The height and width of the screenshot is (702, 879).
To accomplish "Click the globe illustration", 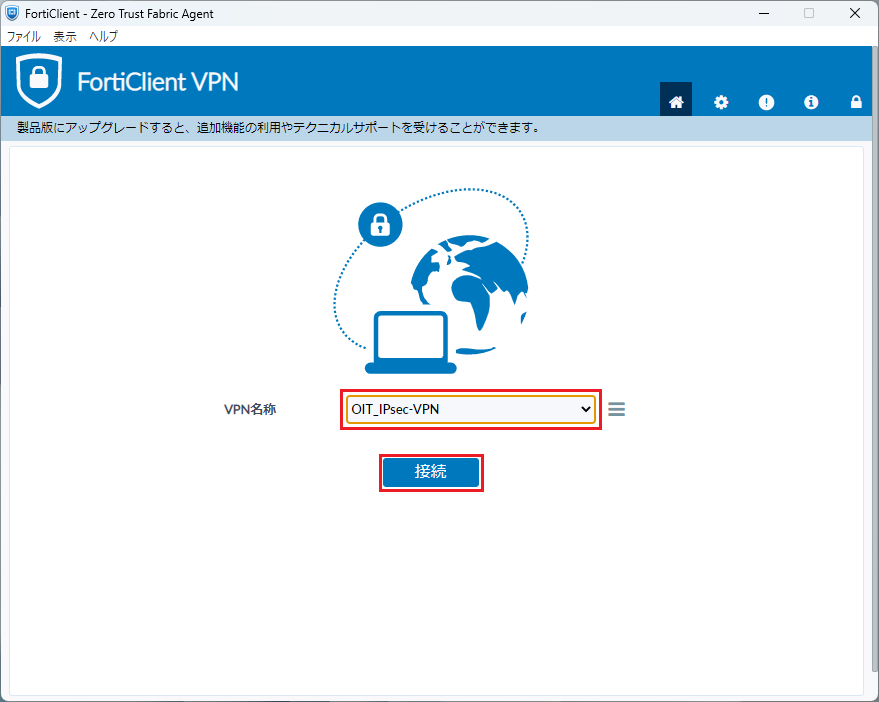I will pos(468,284).
